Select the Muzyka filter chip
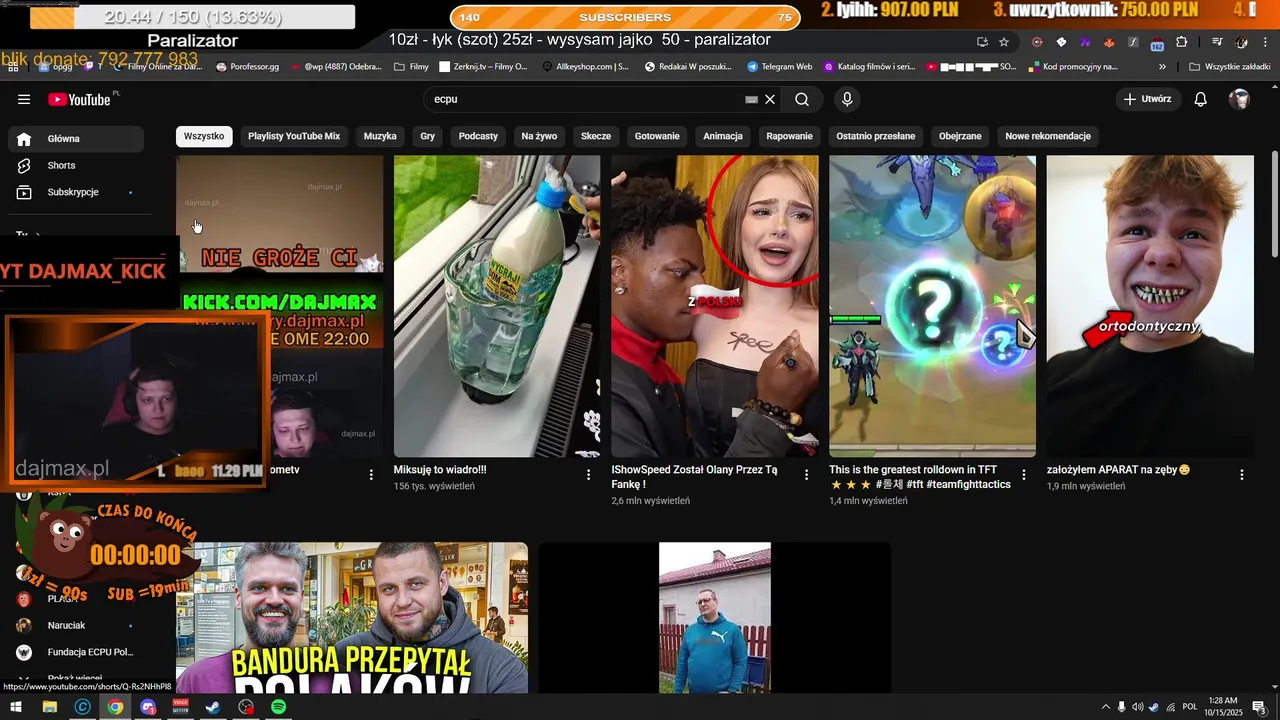This screenshot has width=1280, height=720. point(380,136)
